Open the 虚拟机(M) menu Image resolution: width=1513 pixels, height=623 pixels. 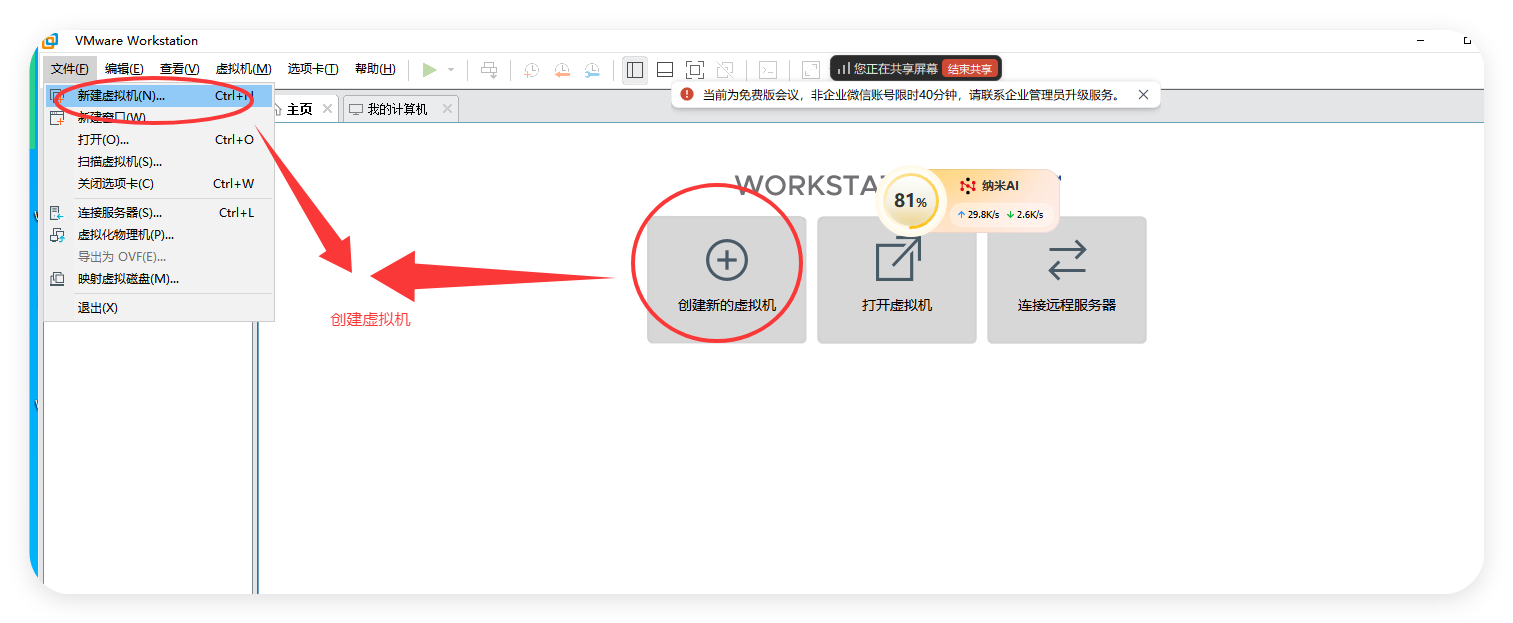pyautogui.click(x=240, y=68)
